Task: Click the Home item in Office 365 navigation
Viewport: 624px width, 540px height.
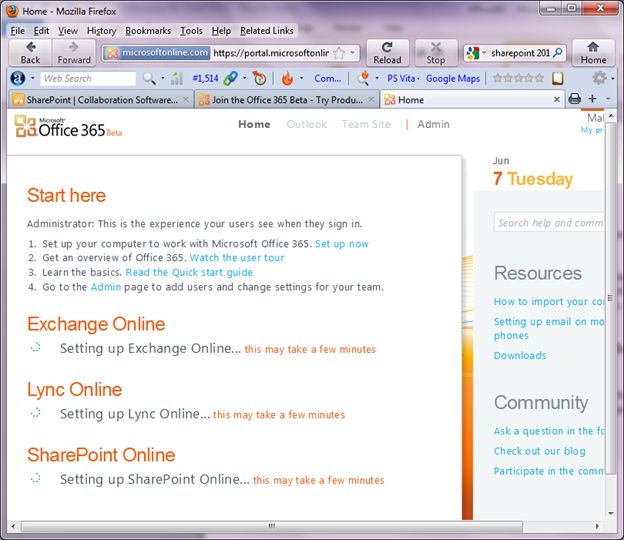Action: [254, 124]
